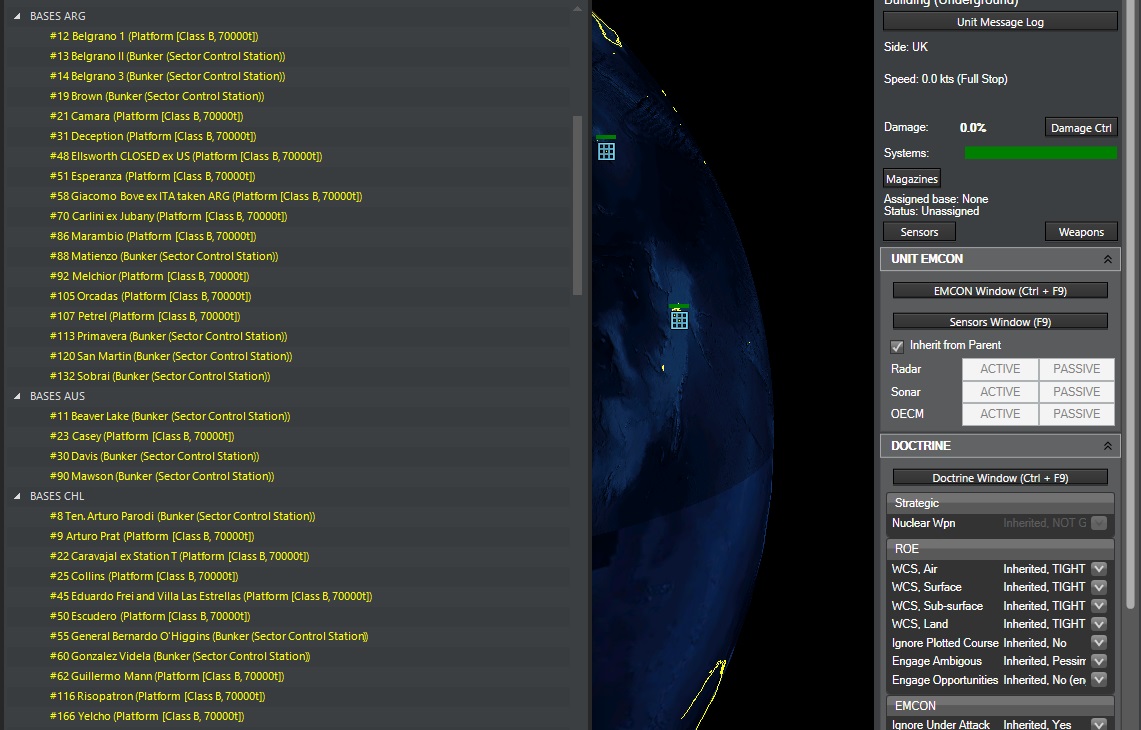1141x730 pixels.
Task: Select #13 Belgrano II bunker
Action: pos(167,56)
